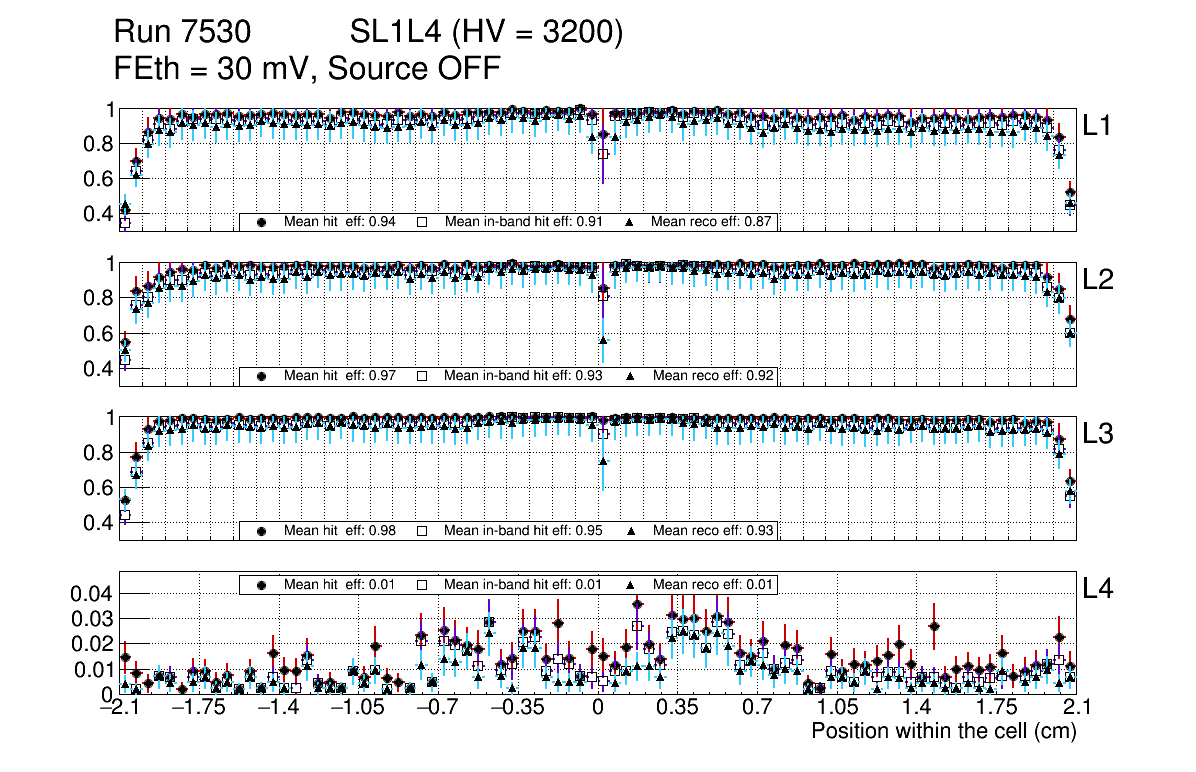Click the L3 panel label
Viewport: 1196px width, 772px height.
pyautogui.click(x=1098, y=435)
